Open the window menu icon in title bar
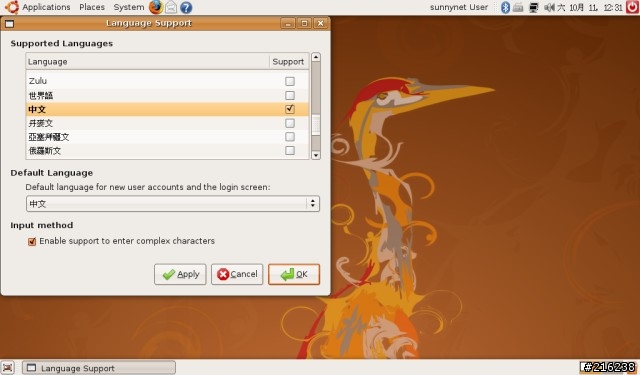This screenshot has height=375, width=640. point(9,23)
